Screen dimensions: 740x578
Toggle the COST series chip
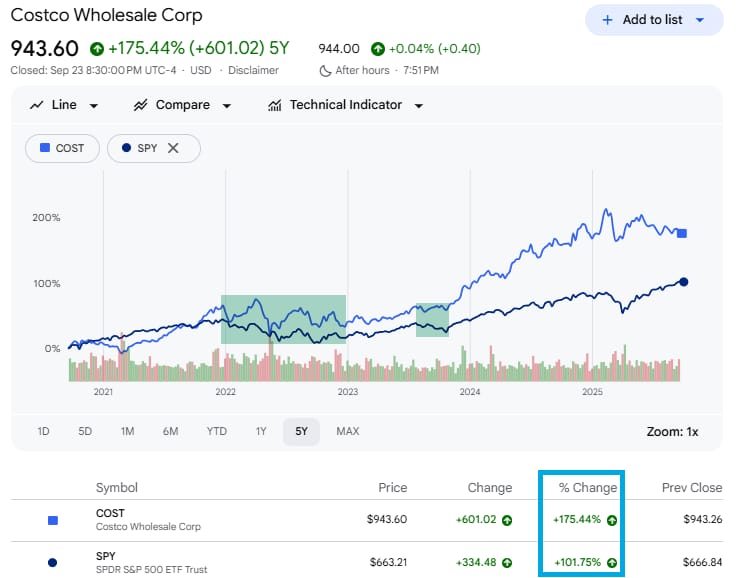(62, 148)
